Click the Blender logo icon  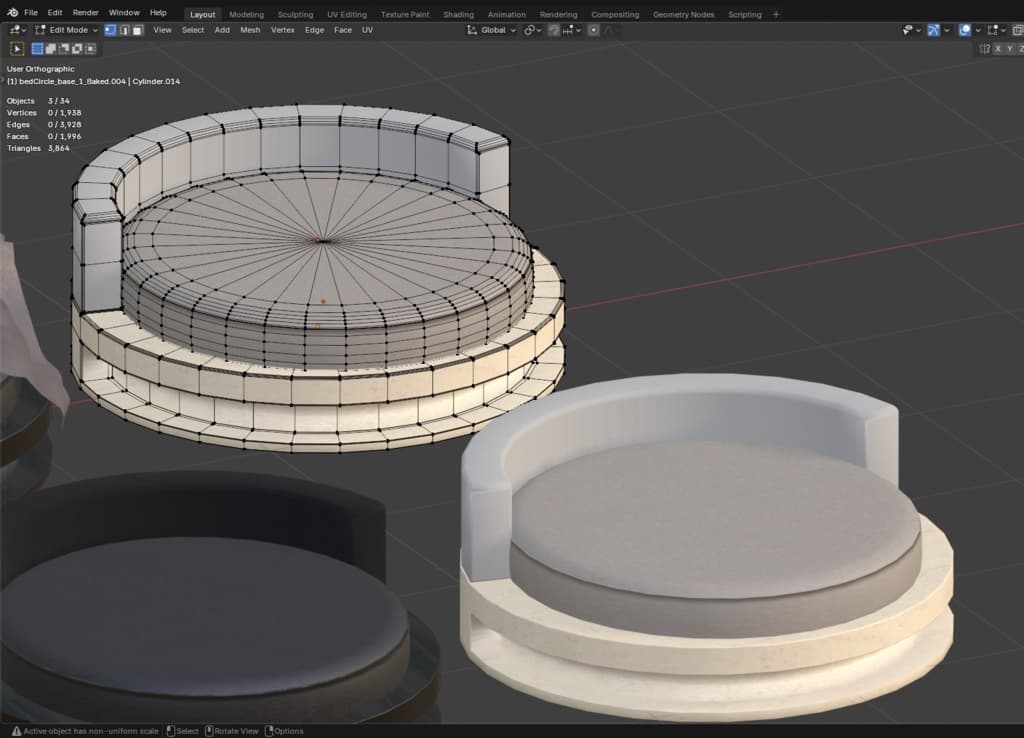point(12,13)
